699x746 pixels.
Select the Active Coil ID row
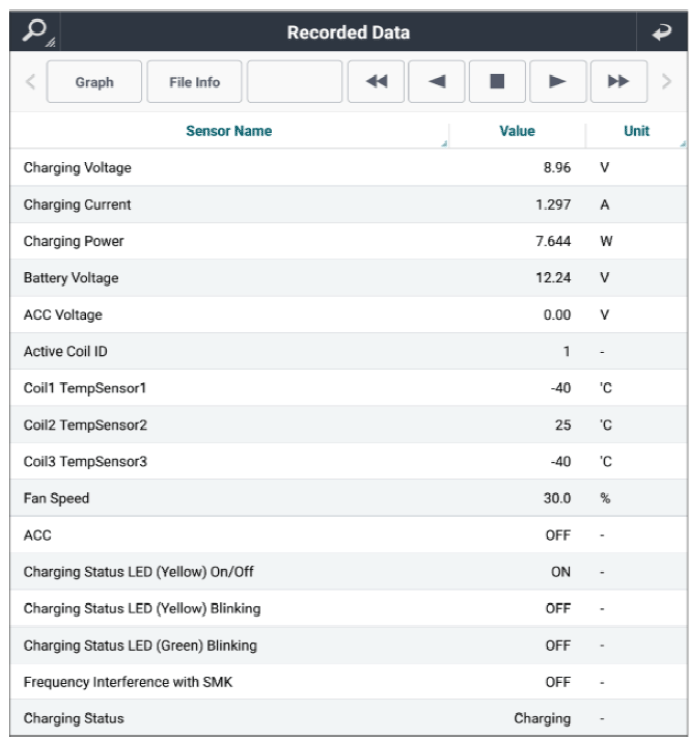pos(348,351)
